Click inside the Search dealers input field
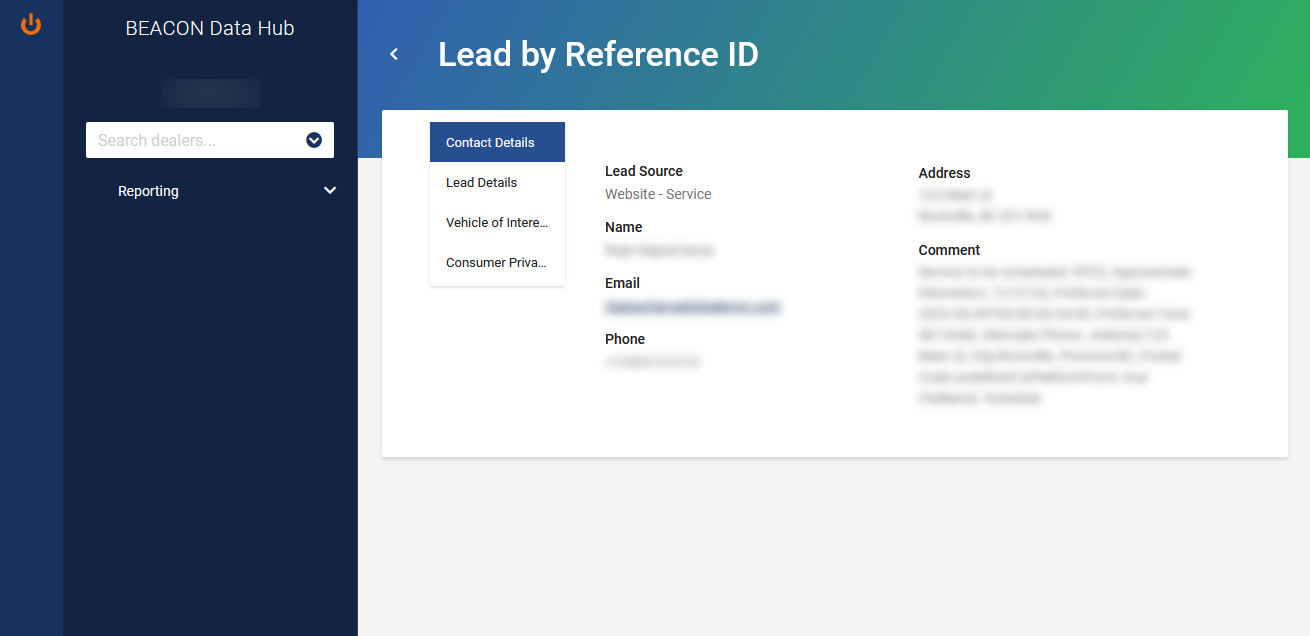This screenshot has height=636, width=1310. [x=190, y=140]
